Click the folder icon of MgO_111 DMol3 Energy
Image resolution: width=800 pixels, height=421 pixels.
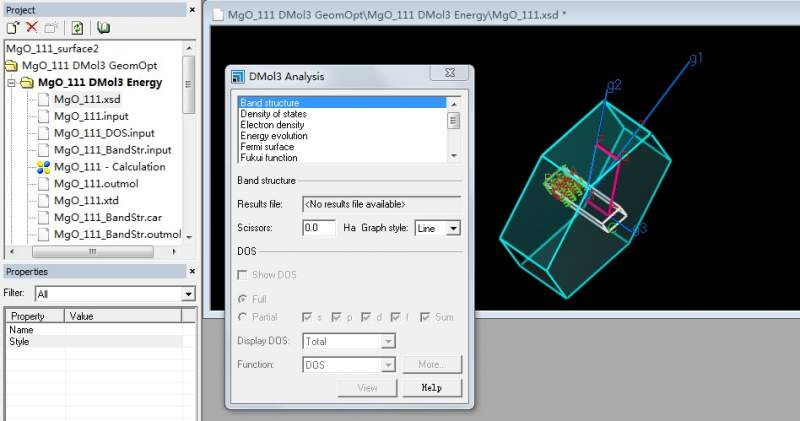[28, 83]
